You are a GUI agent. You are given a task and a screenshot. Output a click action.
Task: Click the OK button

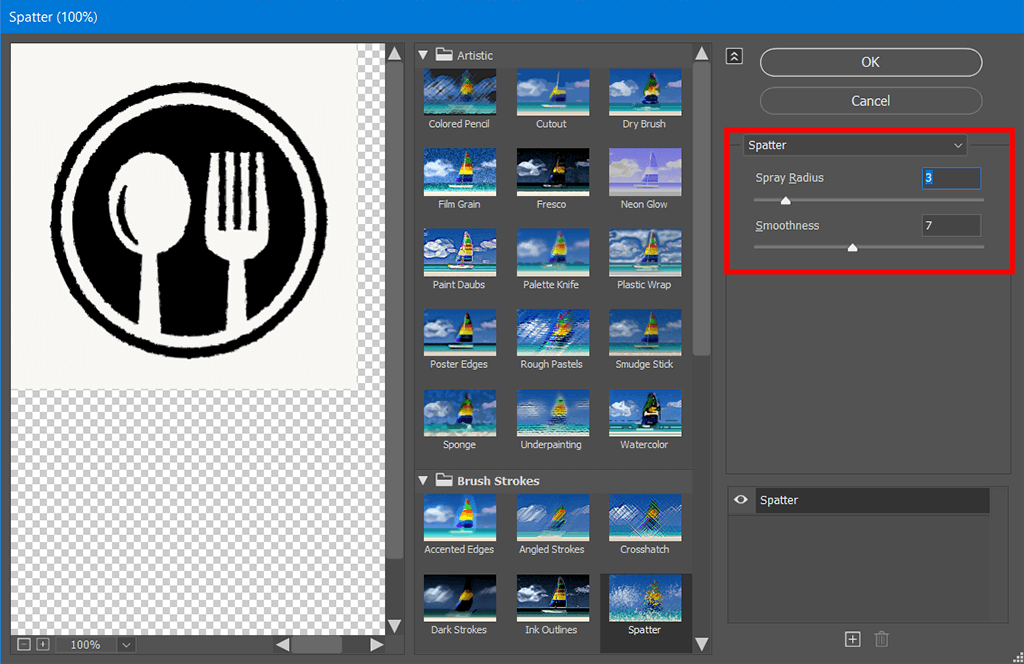coord(871,62)
